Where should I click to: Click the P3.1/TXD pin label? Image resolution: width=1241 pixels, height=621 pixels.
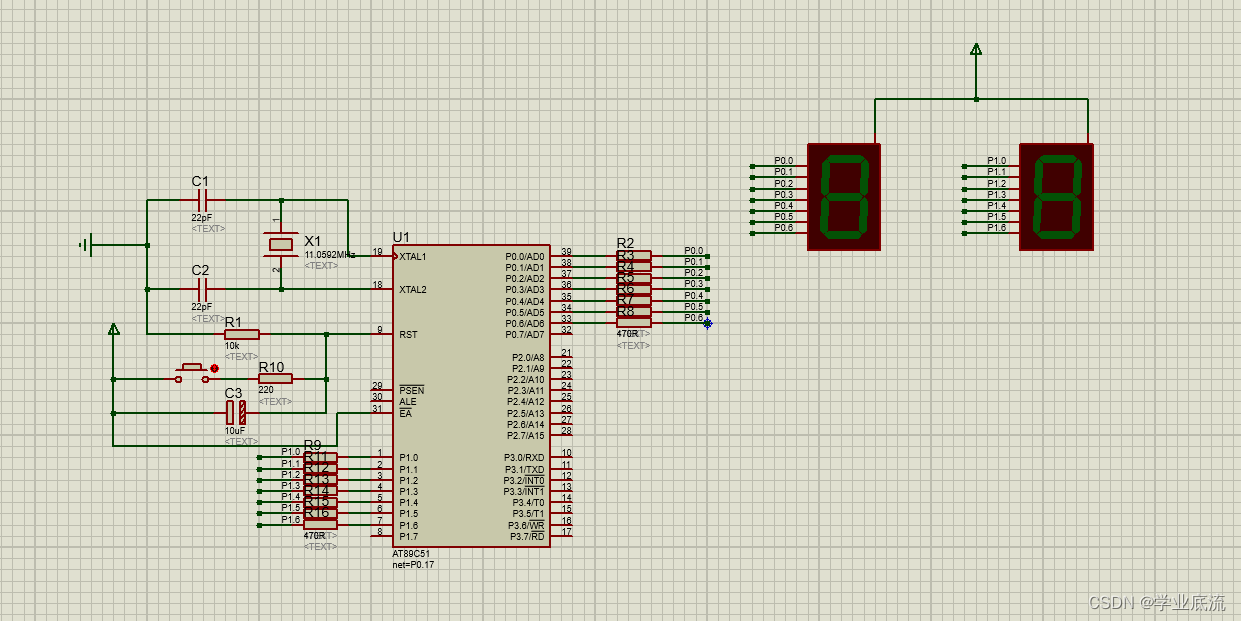click(524, 469)
